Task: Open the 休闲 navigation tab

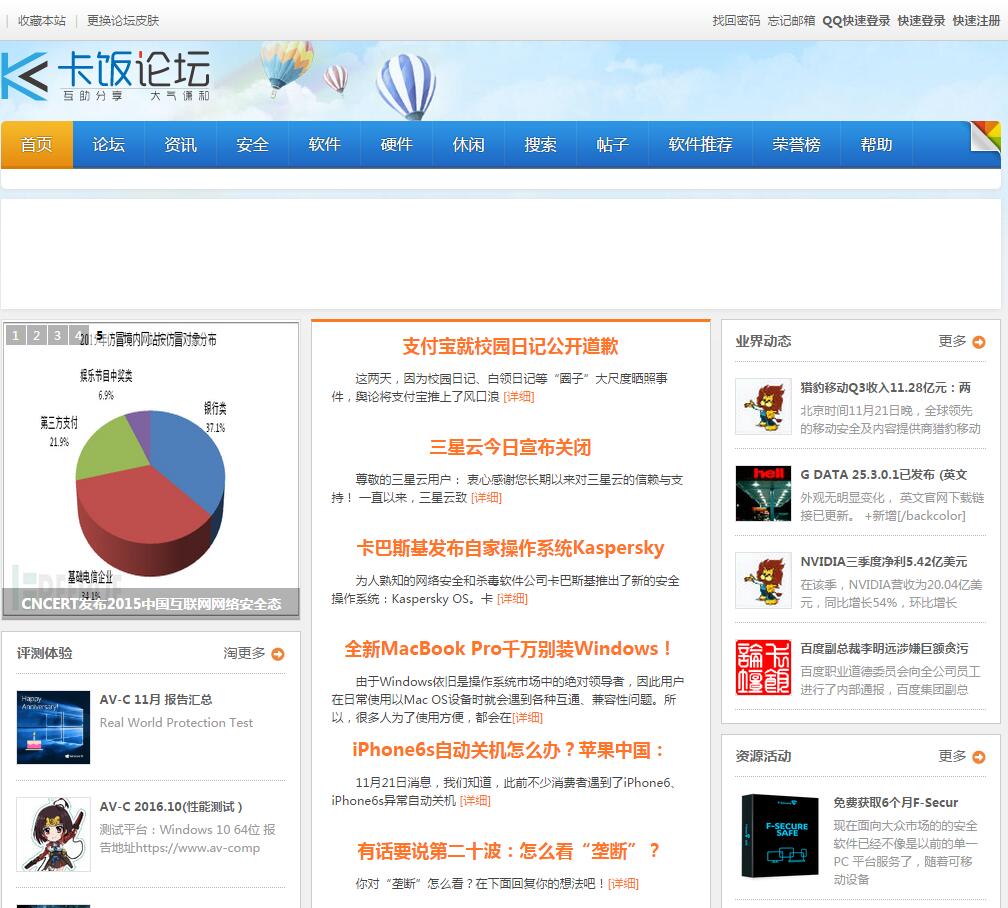Action: pos(469,145)
